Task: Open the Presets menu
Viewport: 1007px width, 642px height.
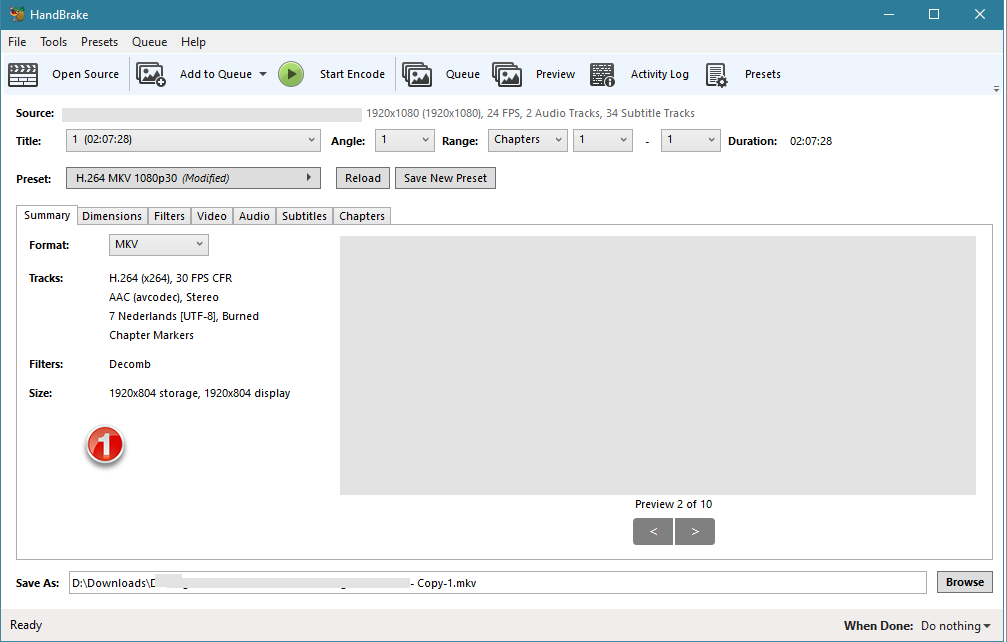Action: pos(100,42)
